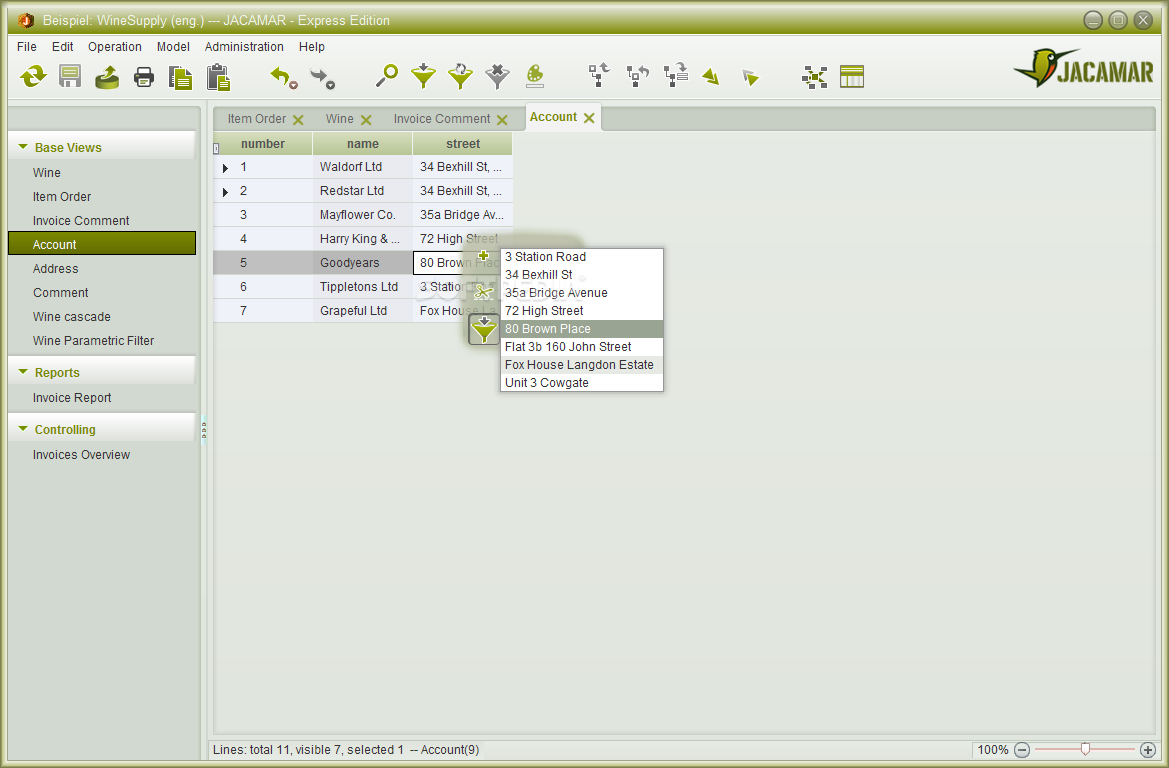1169x768 pixels.
Task: Click the sidebar splitter collapse handle
Action: coord(204,429)
